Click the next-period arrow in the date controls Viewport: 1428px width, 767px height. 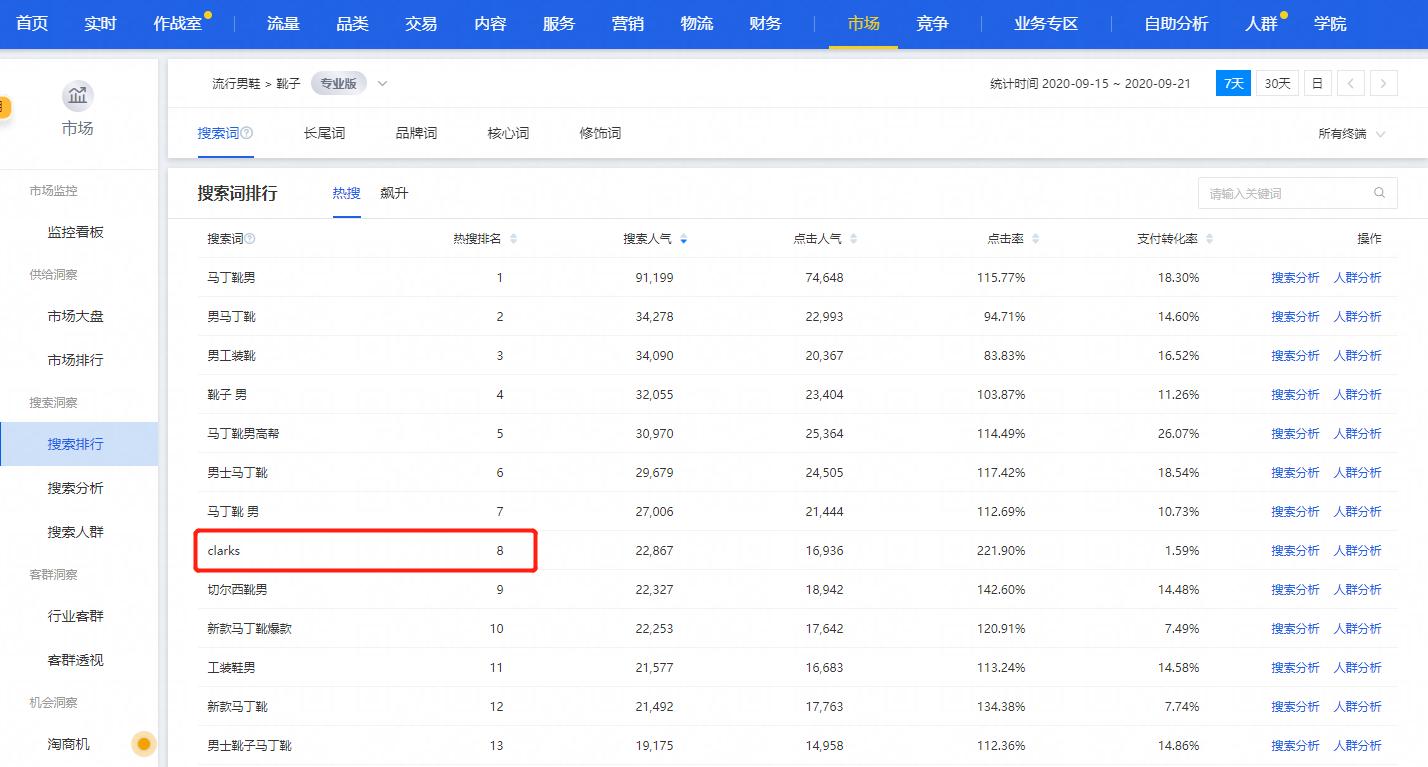point(1384,83)
